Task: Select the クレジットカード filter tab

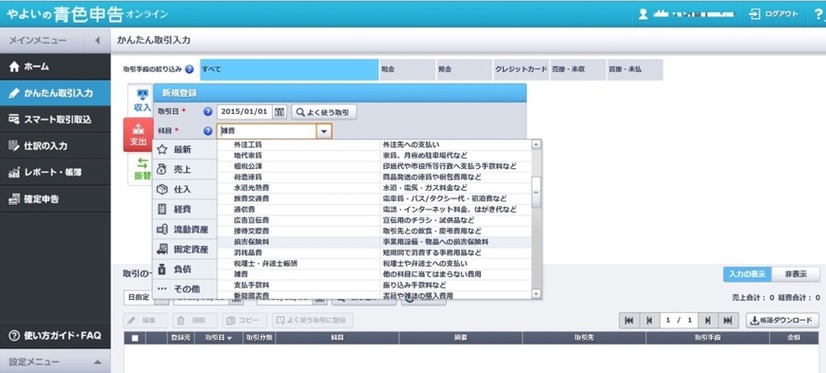Action: point(521,70)
